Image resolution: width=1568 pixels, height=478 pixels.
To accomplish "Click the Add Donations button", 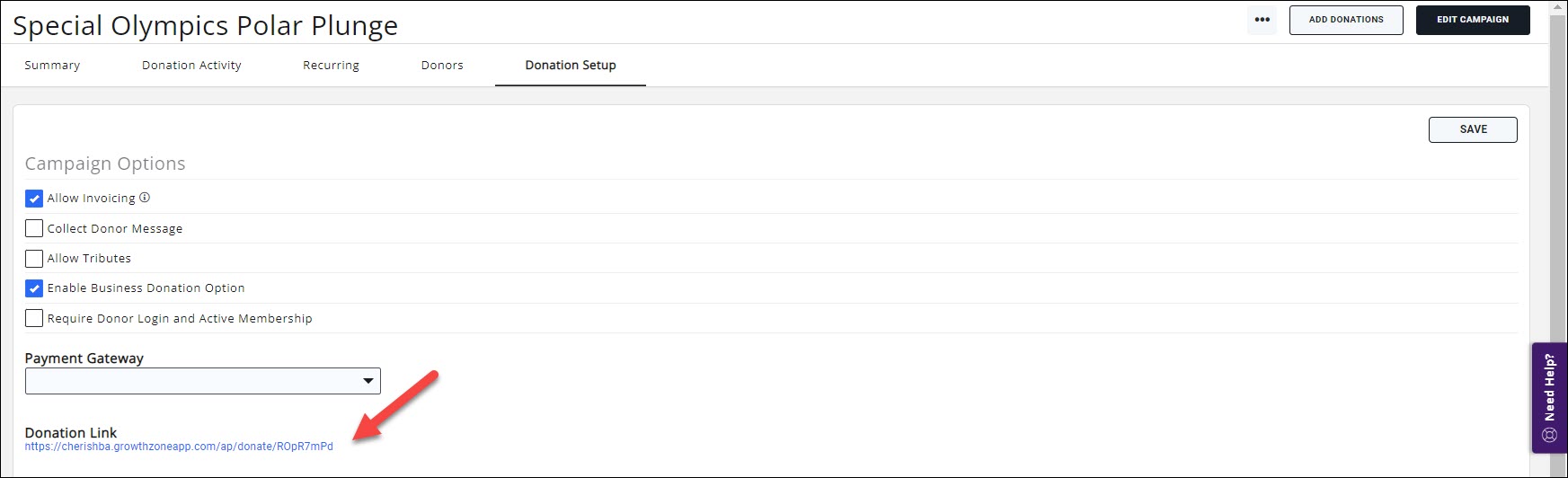I will click(x=1345, y=20).
